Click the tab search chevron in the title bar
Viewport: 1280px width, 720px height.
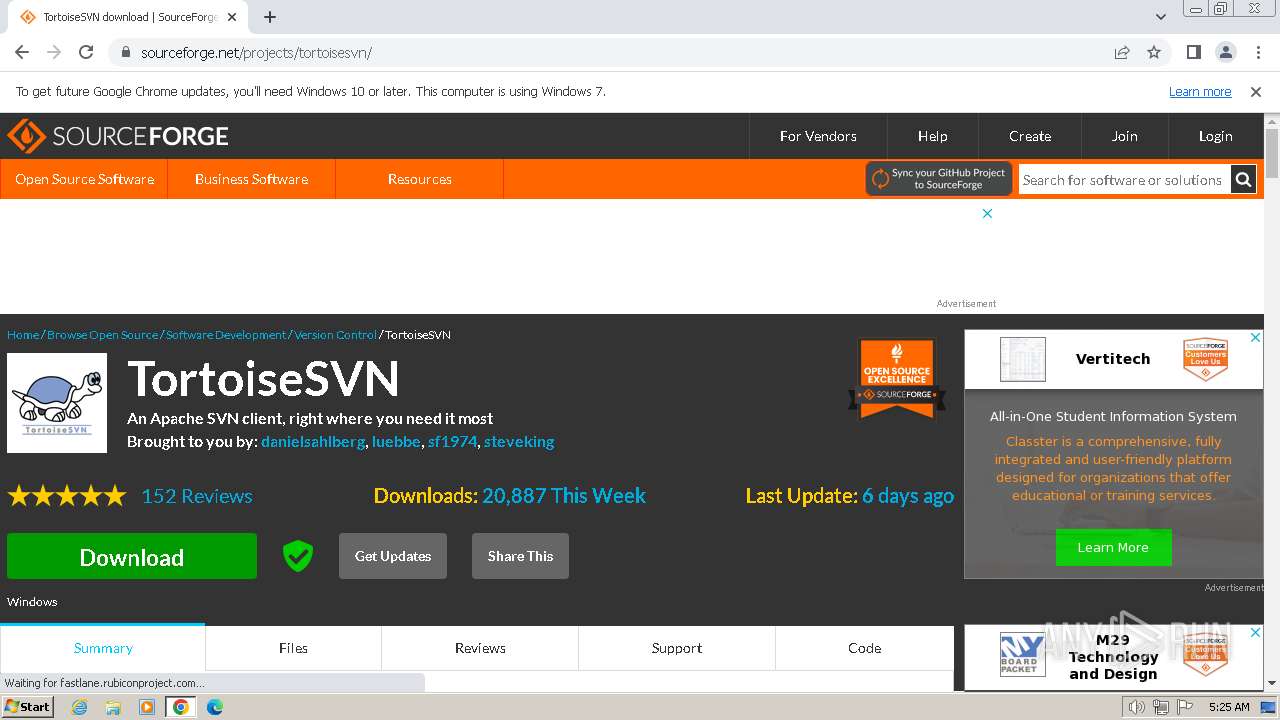click(x=1161, y=17)
